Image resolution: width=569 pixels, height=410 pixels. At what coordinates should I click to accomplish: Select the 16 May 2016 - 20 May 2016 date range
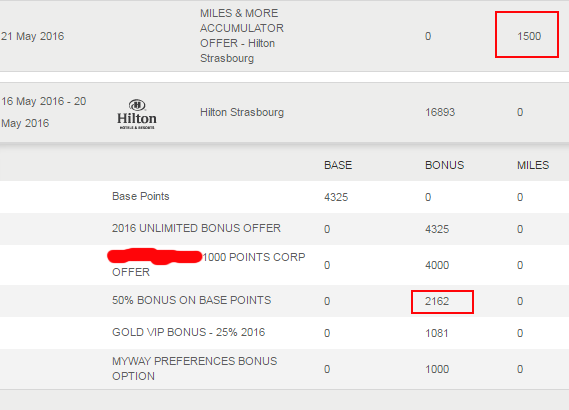[44, 112]
